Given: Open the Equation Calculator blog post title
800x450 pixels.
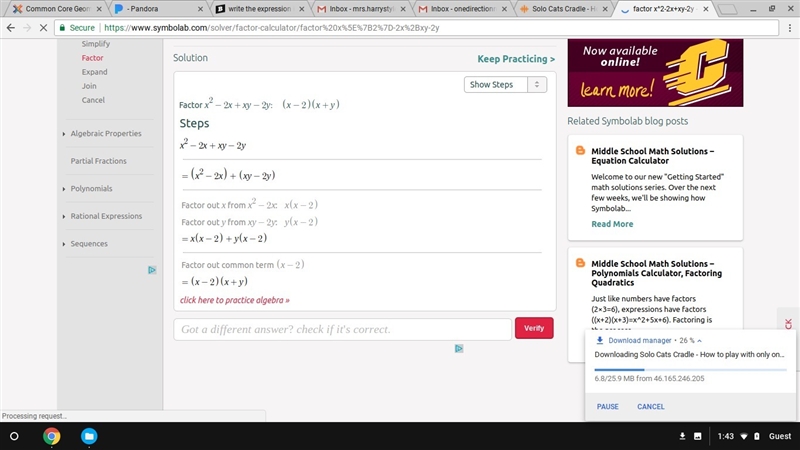Looking at the screenshot, I should pyautogui.click(x=653, y=156).
